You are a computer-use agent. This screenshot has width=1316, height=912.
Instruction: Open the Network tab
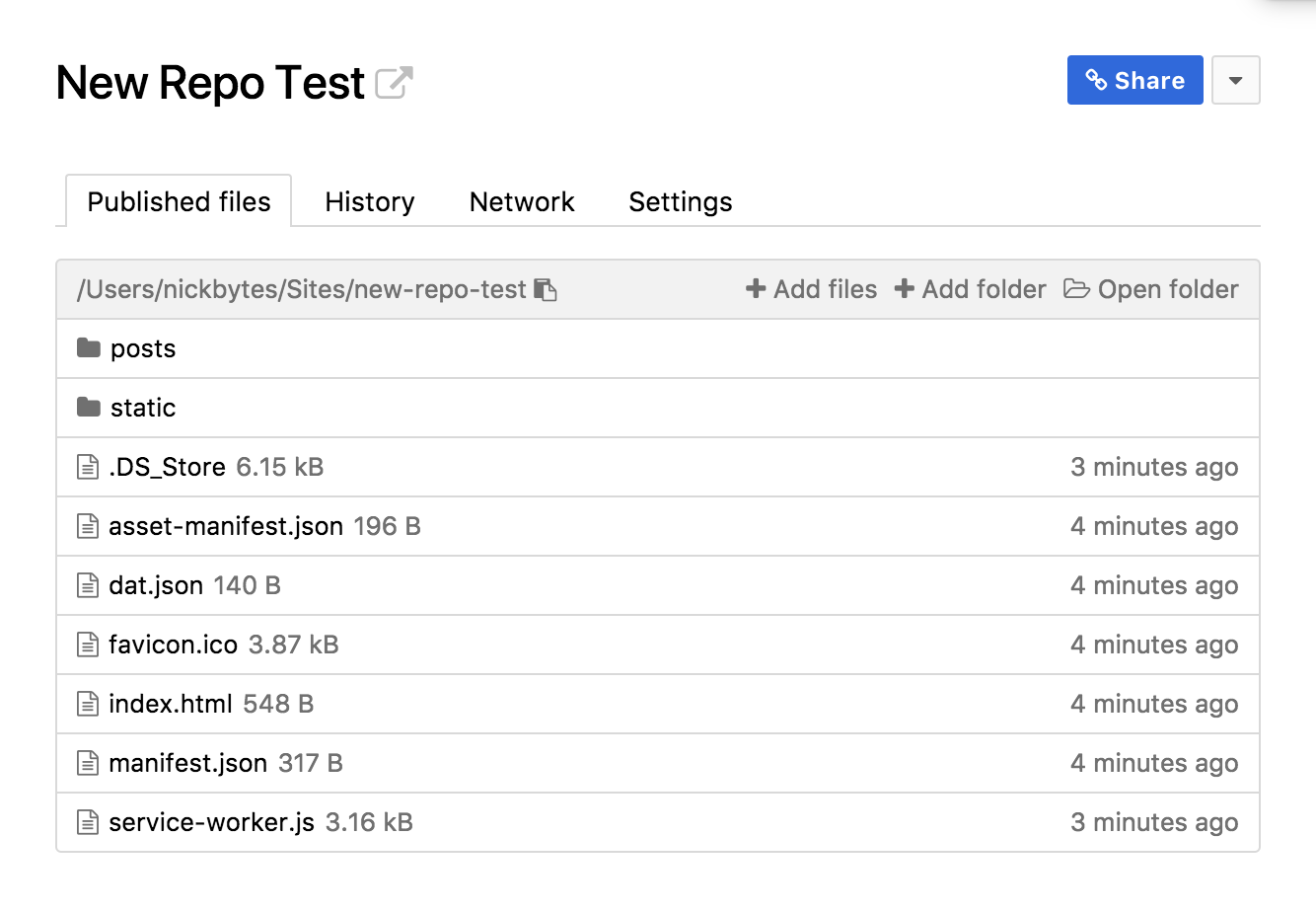(522, 201)
